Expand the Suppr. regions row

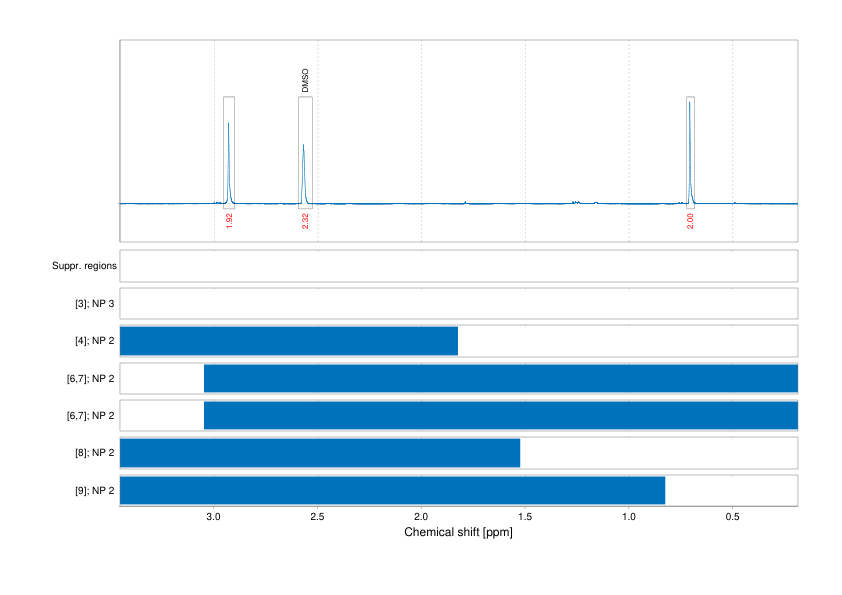coord(458,265)
